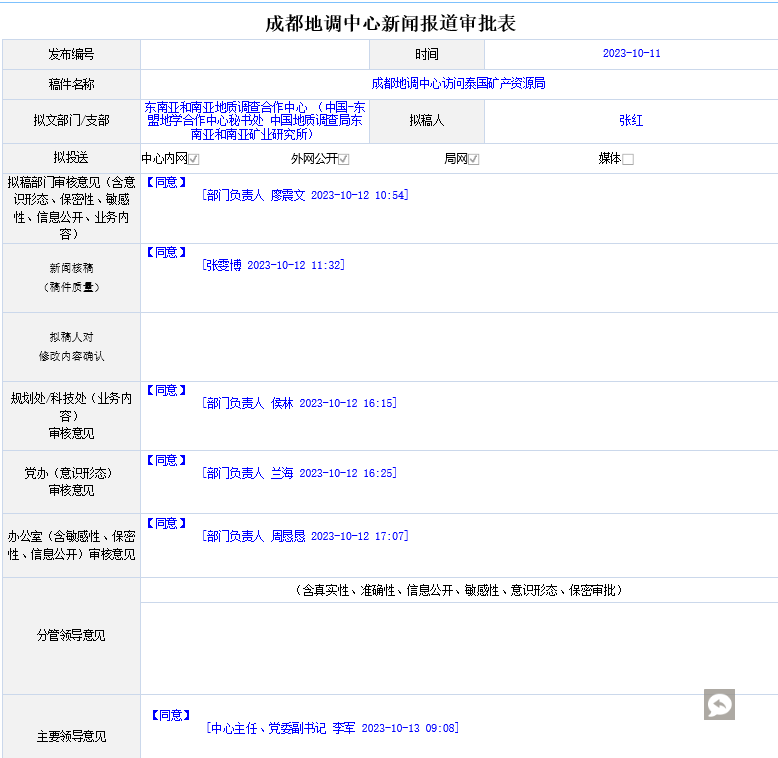The width and height of the screenshot is (778, 758).
Task: Click the empty 发布编号 field
Action: coord(254,54)
